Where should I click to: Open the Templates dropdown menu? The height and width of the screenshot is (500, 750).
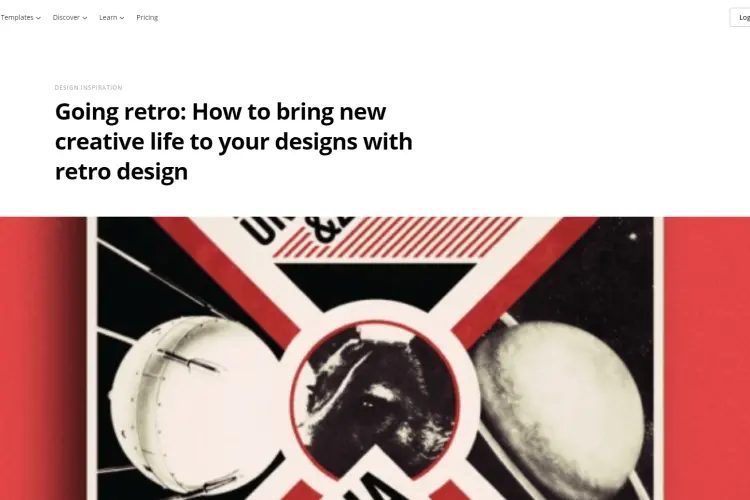[x=20, y=17]
